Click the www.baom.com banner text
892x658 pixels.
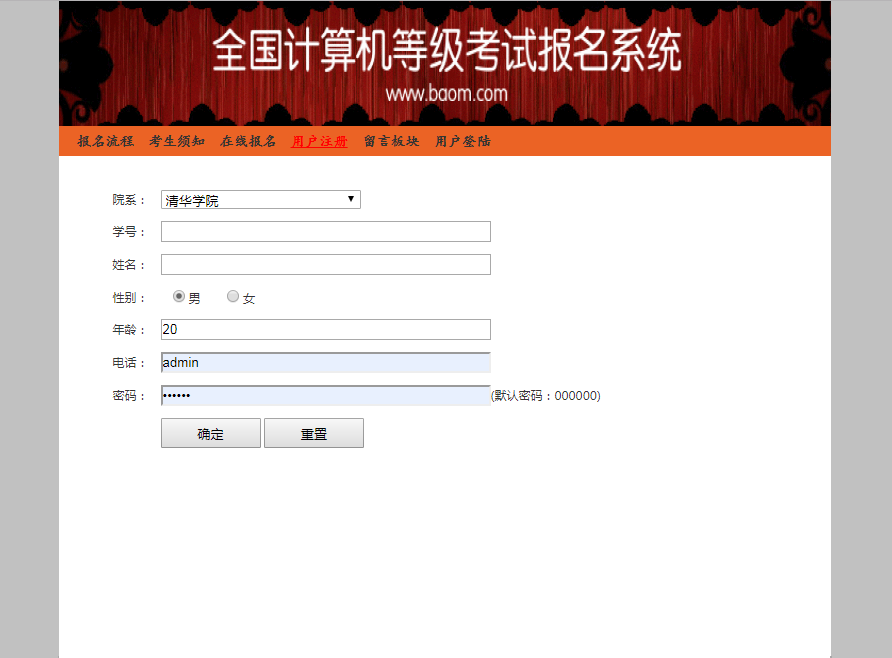point(447,94)
